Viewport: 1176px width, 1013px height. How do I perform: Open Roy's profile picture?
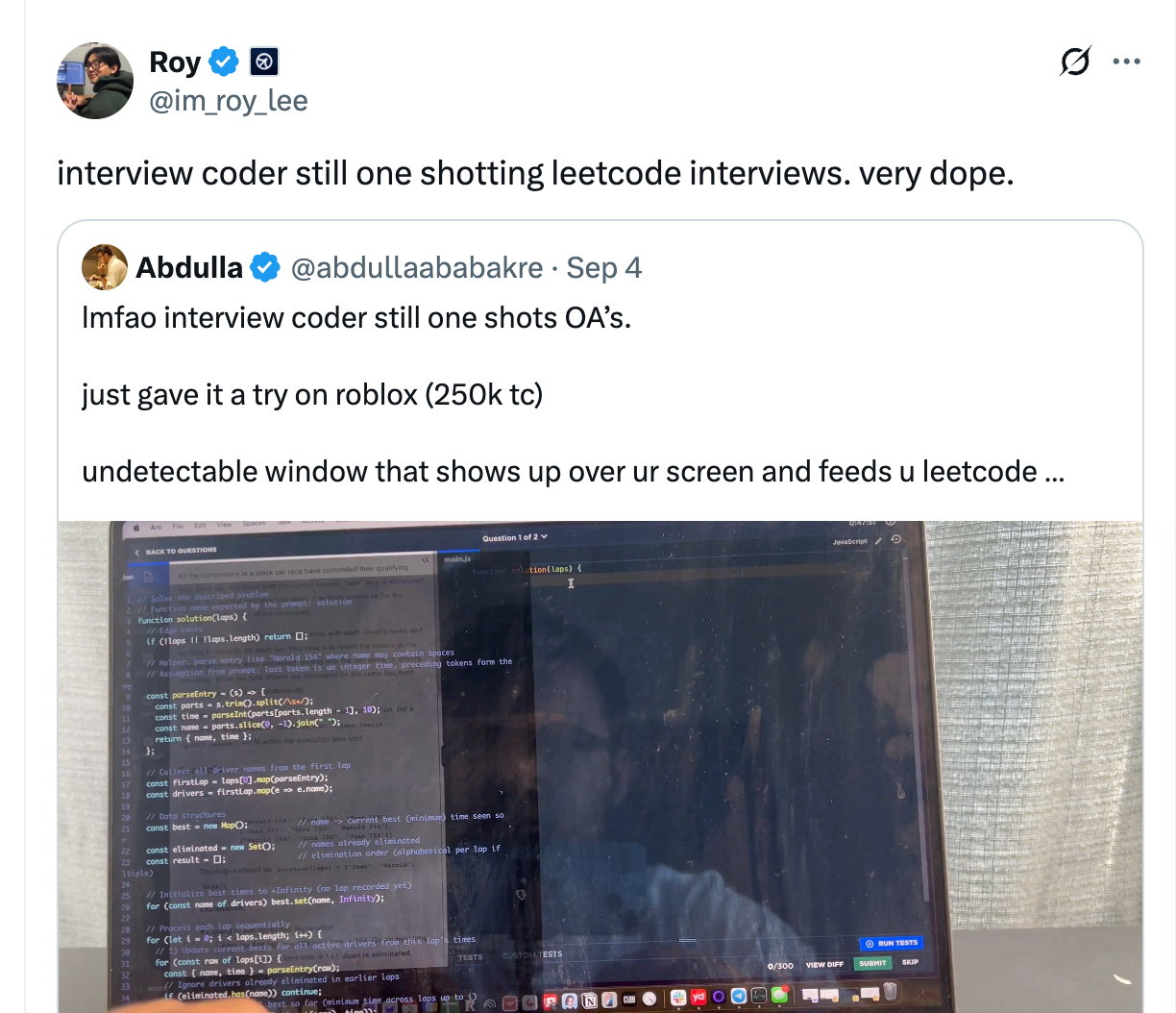(x=95, y=81)
